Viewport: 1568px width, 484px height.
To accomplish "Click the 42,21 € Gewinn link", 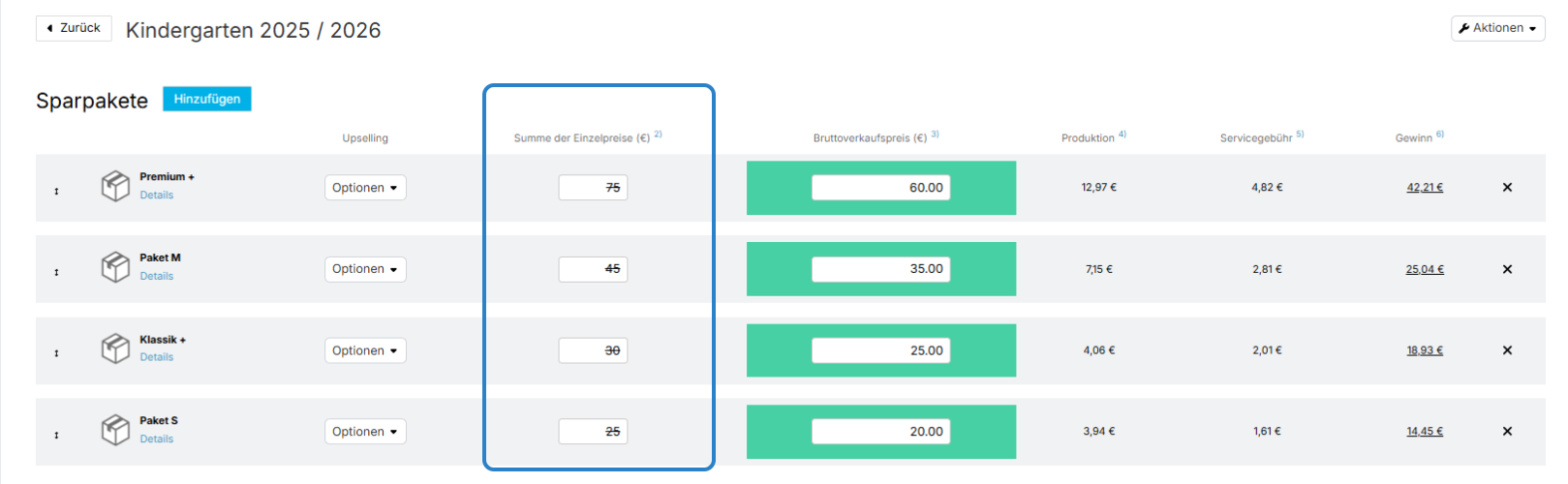I will [1425, 188].
